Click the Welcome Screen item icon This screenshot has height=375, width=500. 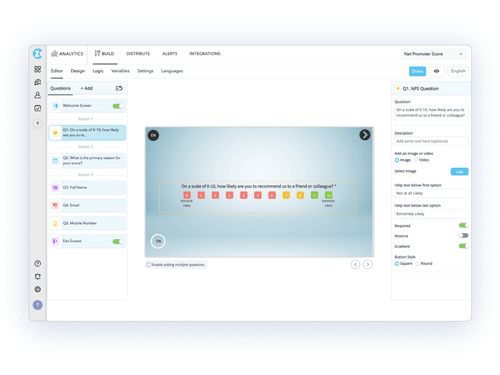coord(55,106)
